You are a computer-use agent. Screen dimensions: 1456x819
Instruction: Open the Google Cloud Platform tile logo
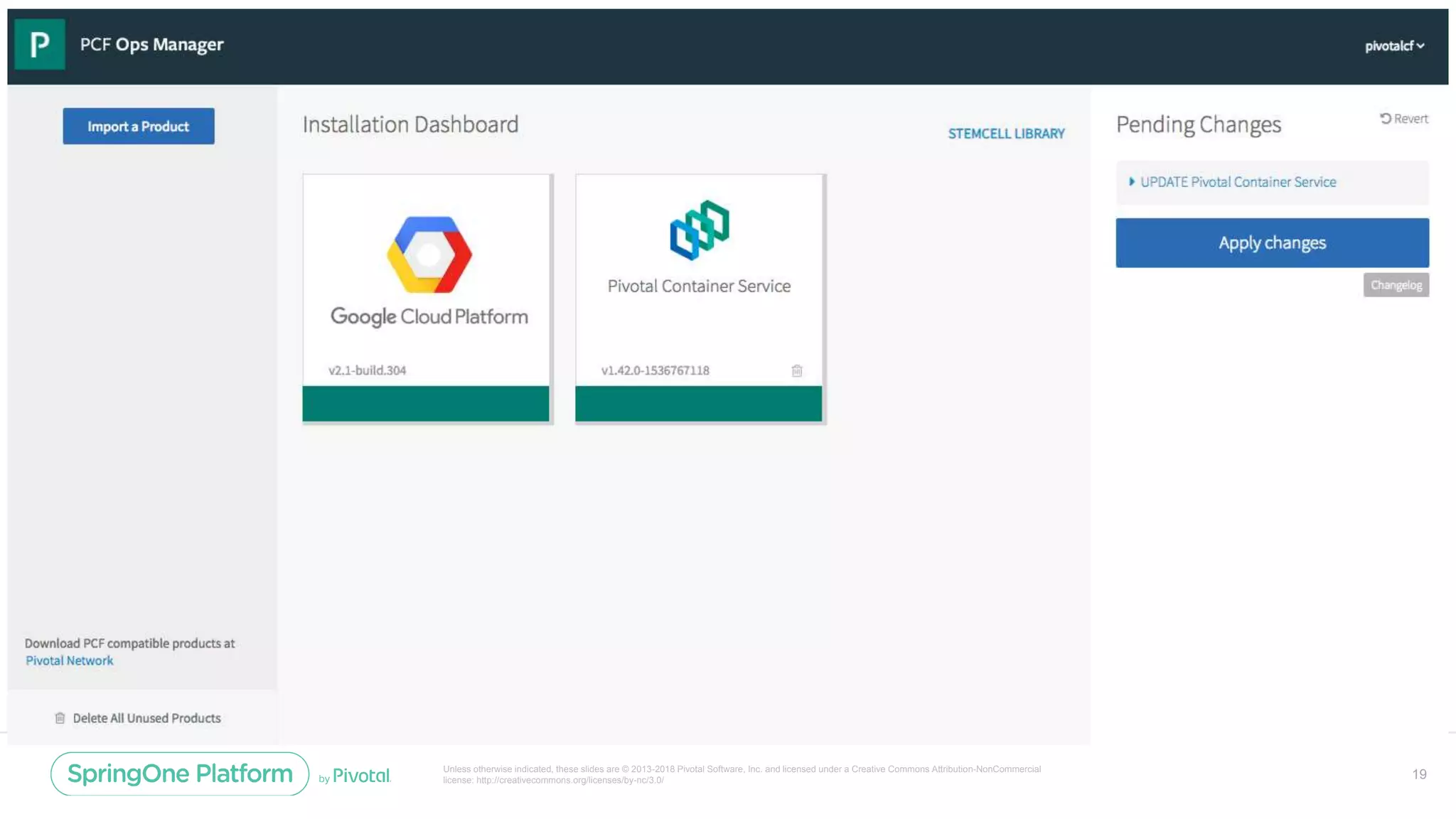[x=429, y=255]
